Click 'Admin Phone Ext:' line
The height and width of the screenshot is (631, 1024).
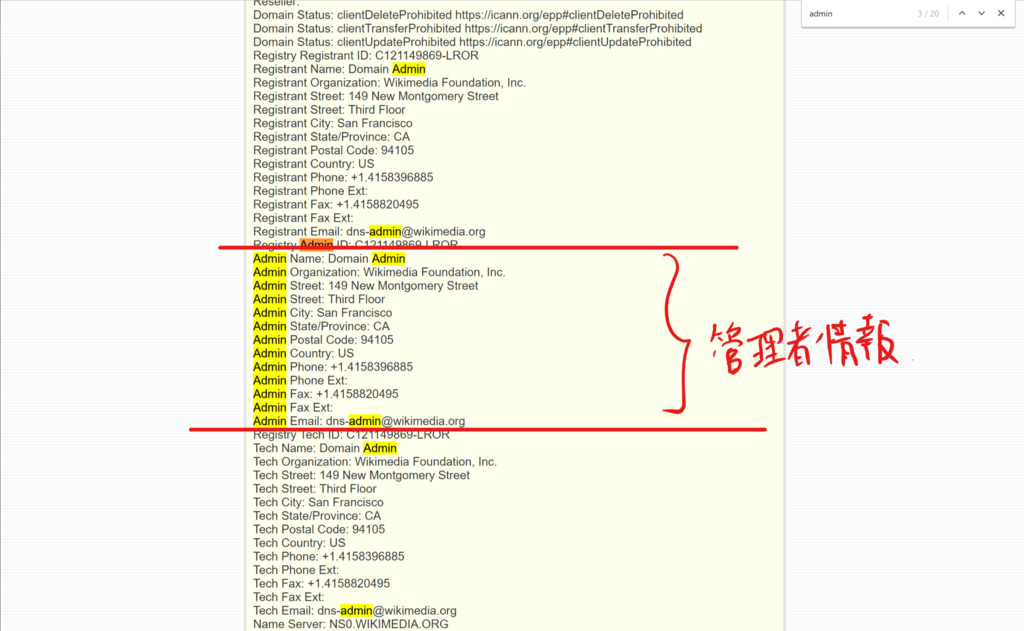(300, 381)
